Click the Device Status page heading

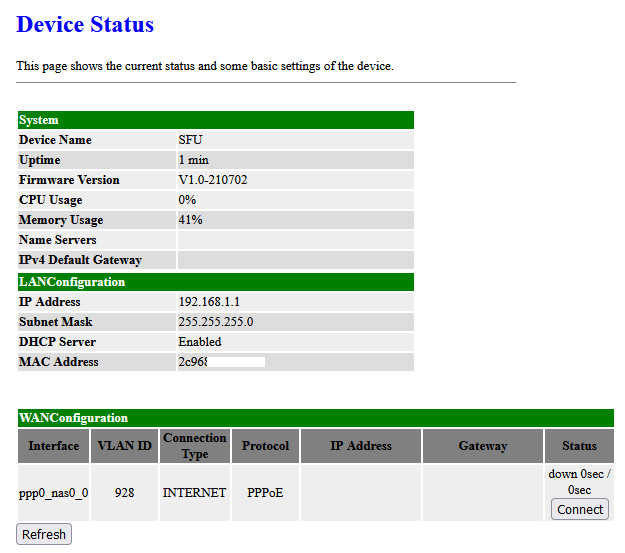tap(85, 24)
